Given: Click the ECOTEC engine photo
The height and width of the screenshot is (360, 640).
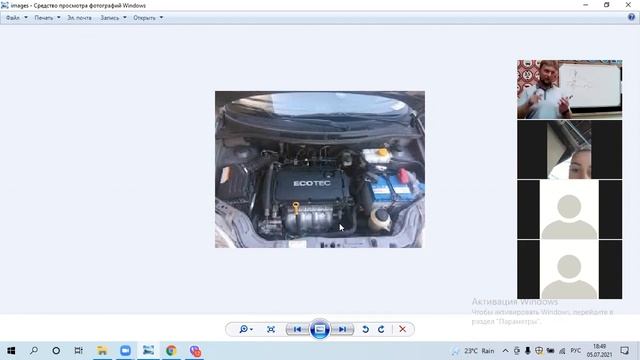Looking at the screenshot, I should point(320,169).
